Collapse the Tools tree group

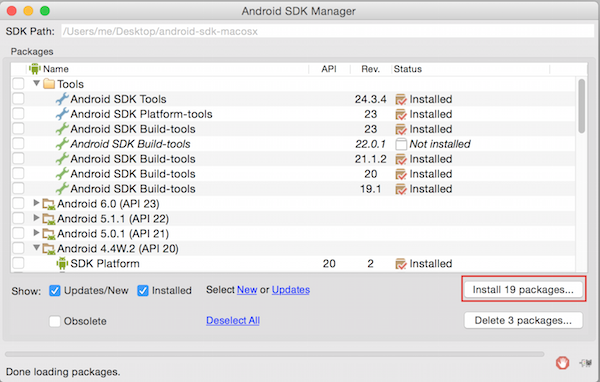point(36,83)
